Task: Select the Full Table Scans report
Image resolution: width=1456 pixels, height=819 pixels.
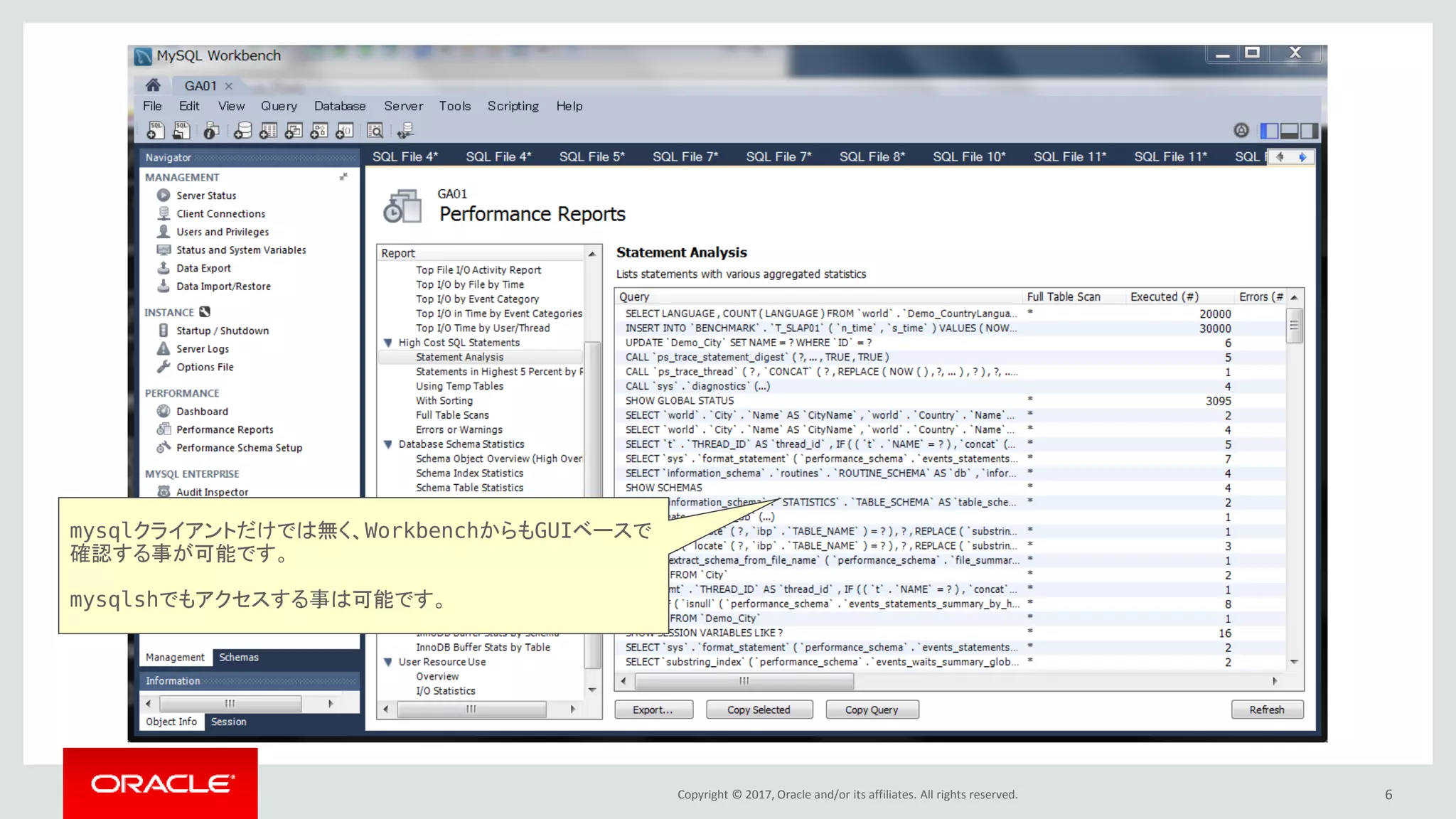Action: (452, 415)
